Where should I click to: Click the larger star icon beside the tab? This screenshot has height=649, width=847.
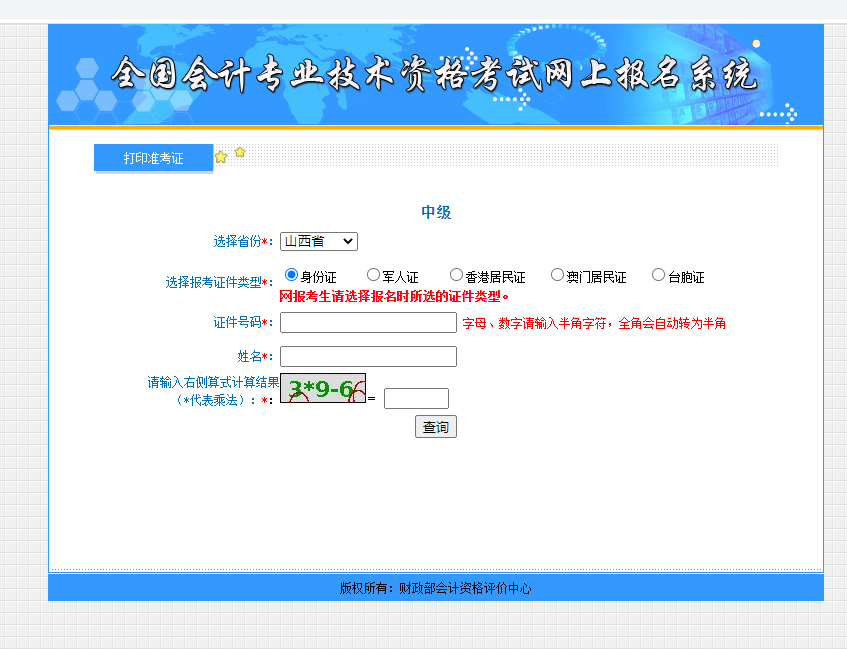click(221, 157)
